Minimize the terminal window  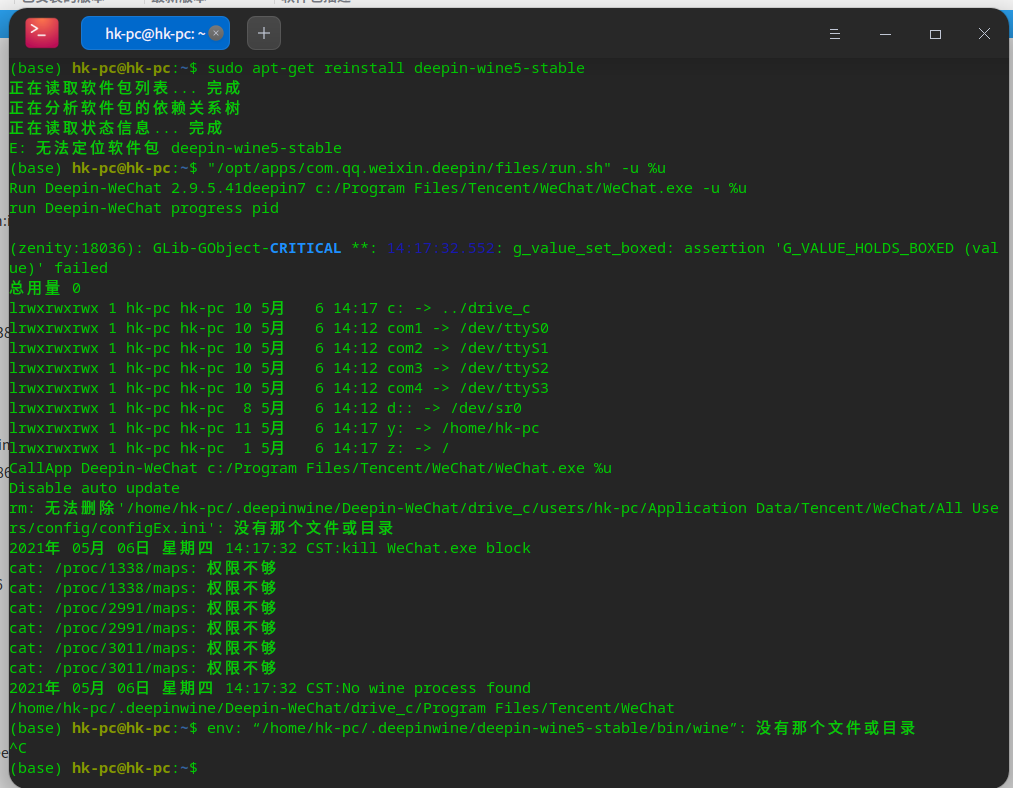[885, 34]
